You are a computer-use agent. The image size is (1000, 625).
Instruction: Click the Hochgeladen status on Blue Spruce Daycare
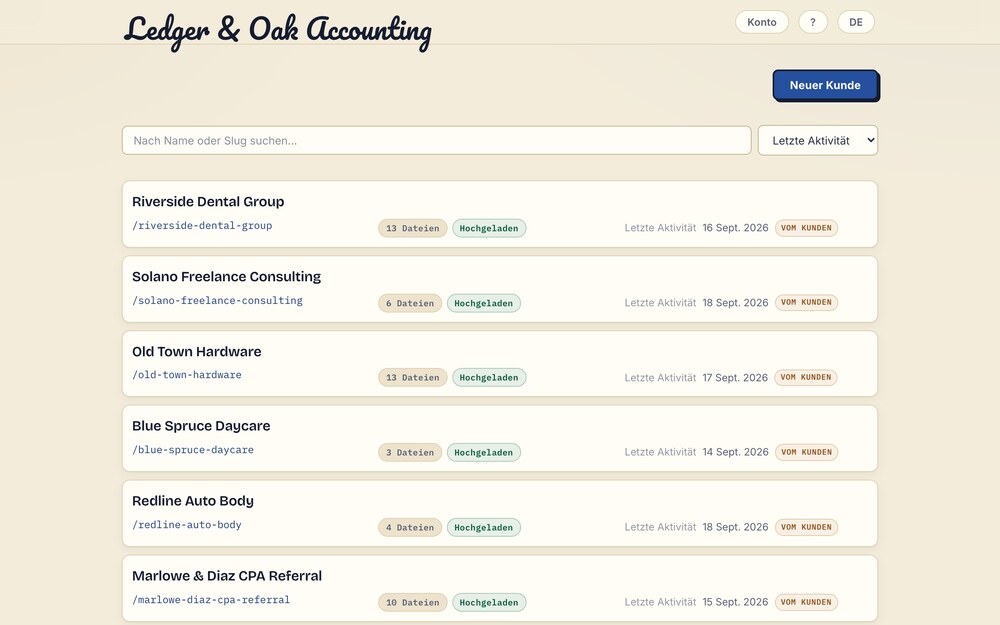coord(483,453)
